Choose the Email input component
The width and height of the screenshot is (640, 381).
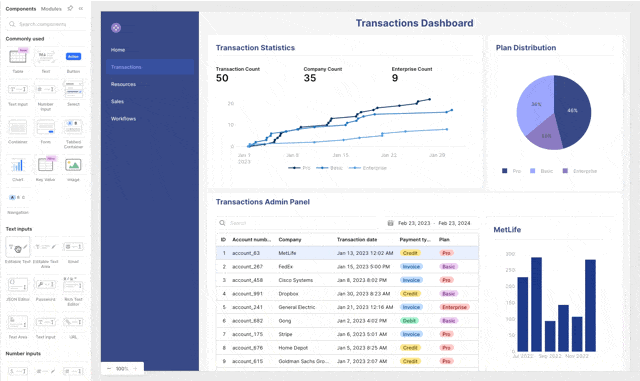[73, 247]
